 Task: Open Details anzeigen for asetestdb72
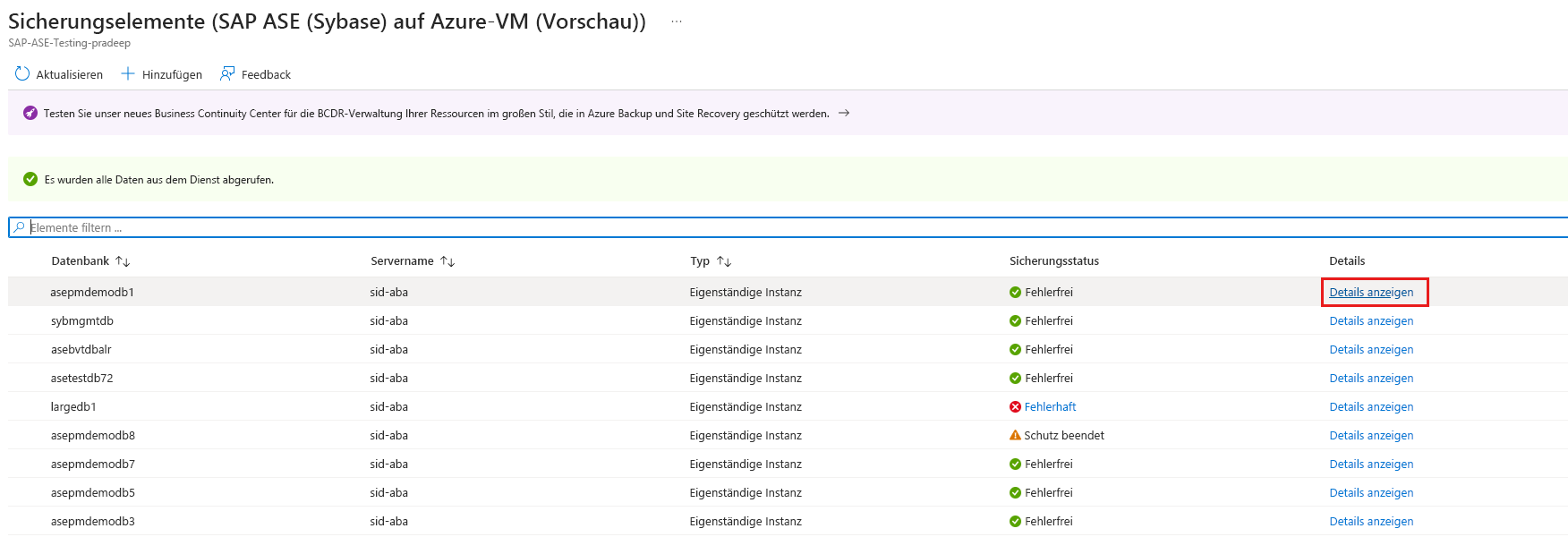pyautogui.click(x=1371, y=378)
